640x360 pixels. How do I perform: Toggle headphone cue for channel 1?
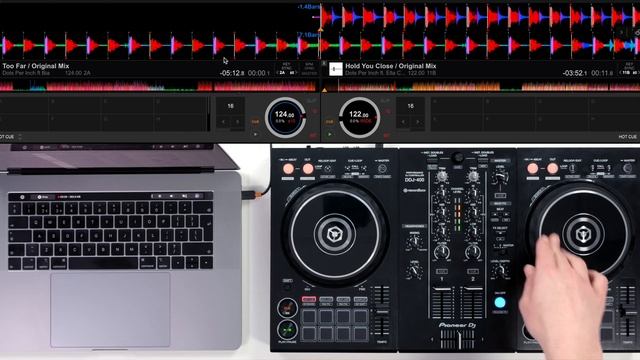(x=442, y=271)
